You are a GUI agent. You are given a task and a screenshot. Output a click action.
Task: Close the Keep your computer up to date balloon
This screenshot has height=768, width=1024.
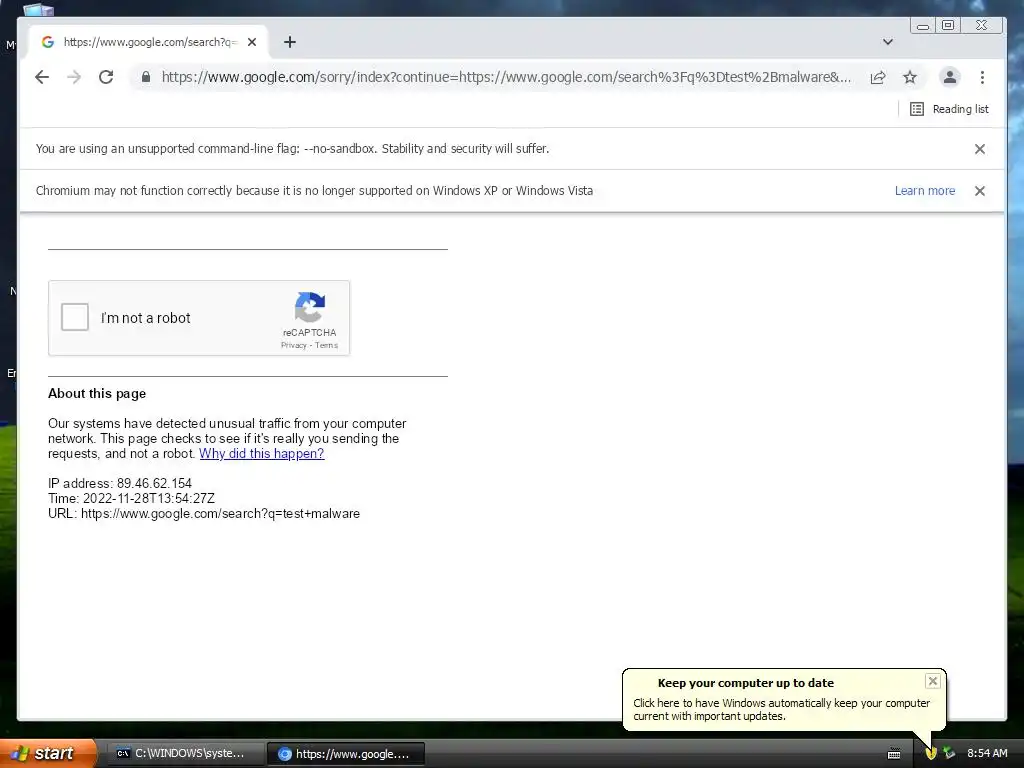point(933,681)
